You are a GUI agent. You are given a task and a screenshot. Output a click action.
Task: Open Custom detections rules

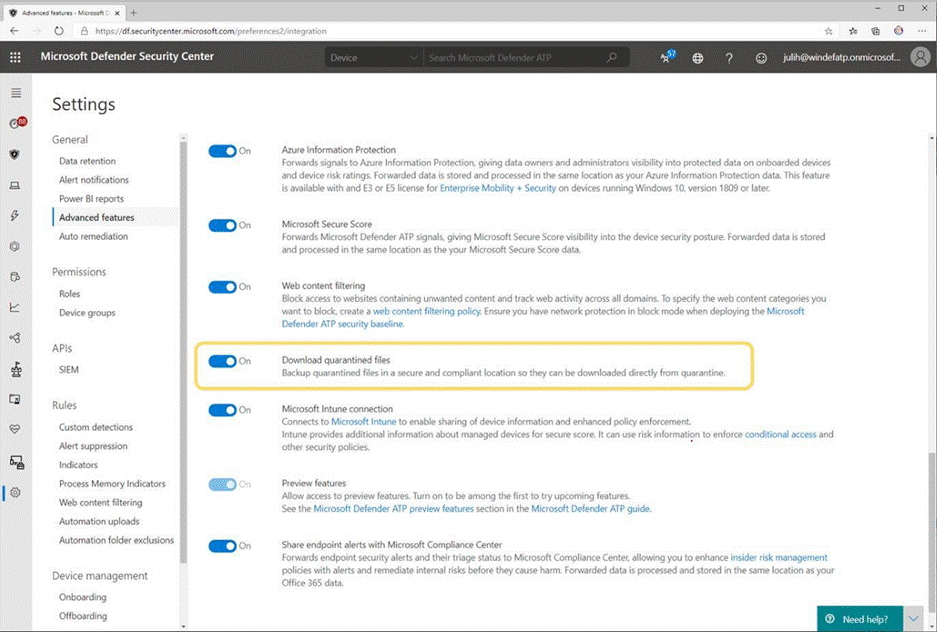point(96,427)
